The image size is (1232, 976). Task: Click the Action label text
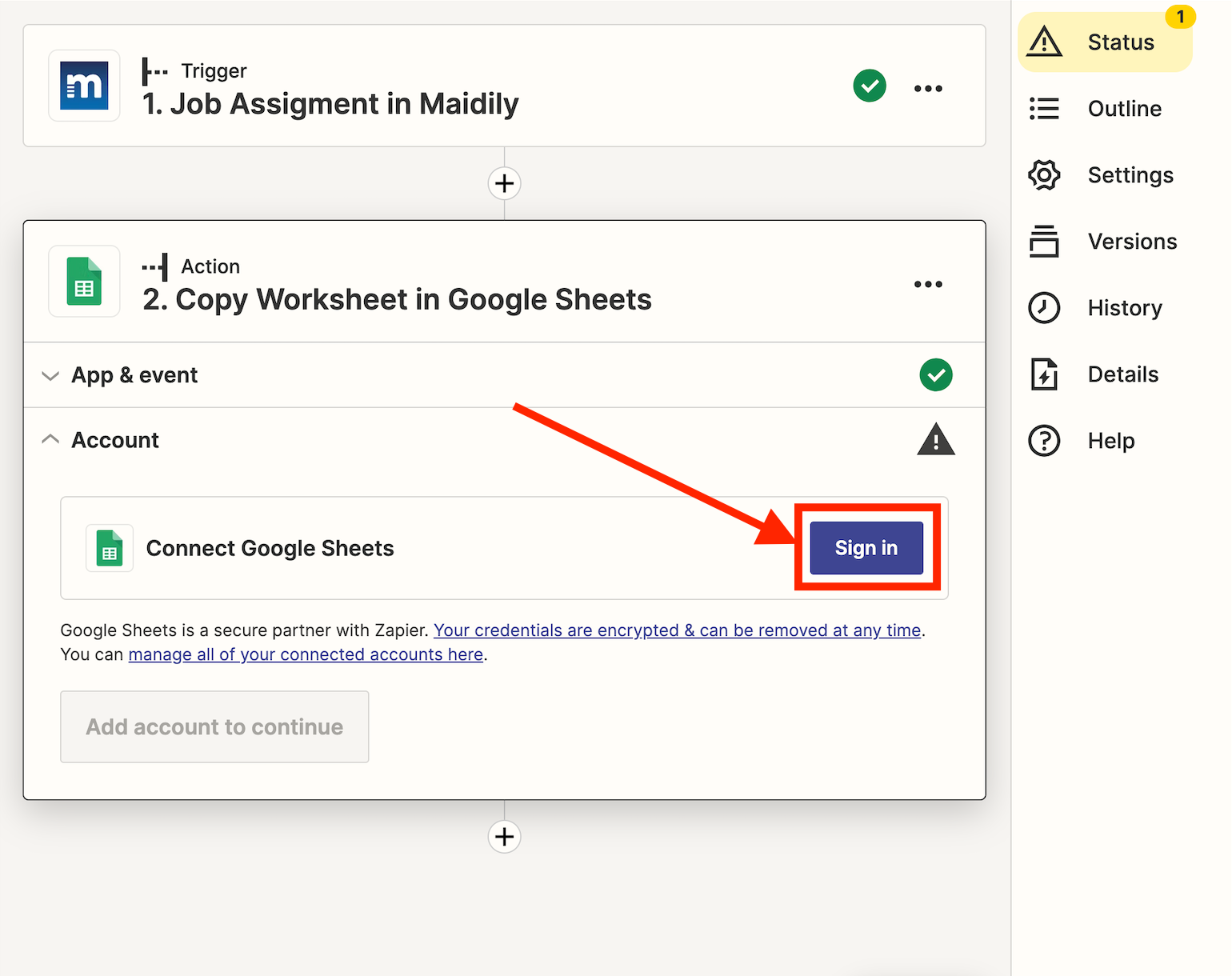(210, 266)
